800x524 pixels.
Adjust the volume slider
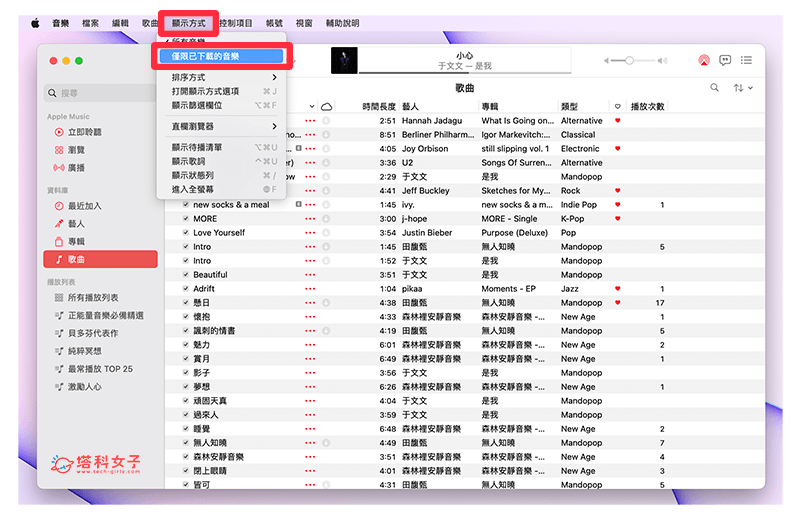[x=633, y=61]
